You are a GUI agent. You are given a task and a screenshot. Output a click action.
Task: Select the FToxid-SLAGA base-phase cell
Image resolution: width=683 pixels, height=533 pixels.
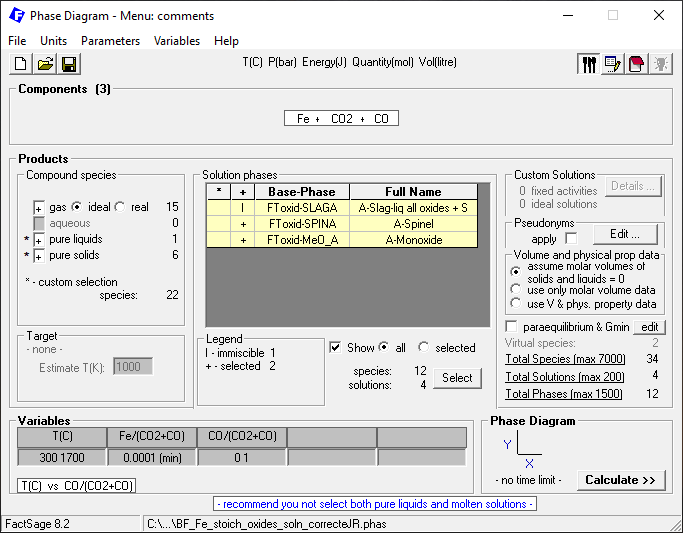point(302,208)
